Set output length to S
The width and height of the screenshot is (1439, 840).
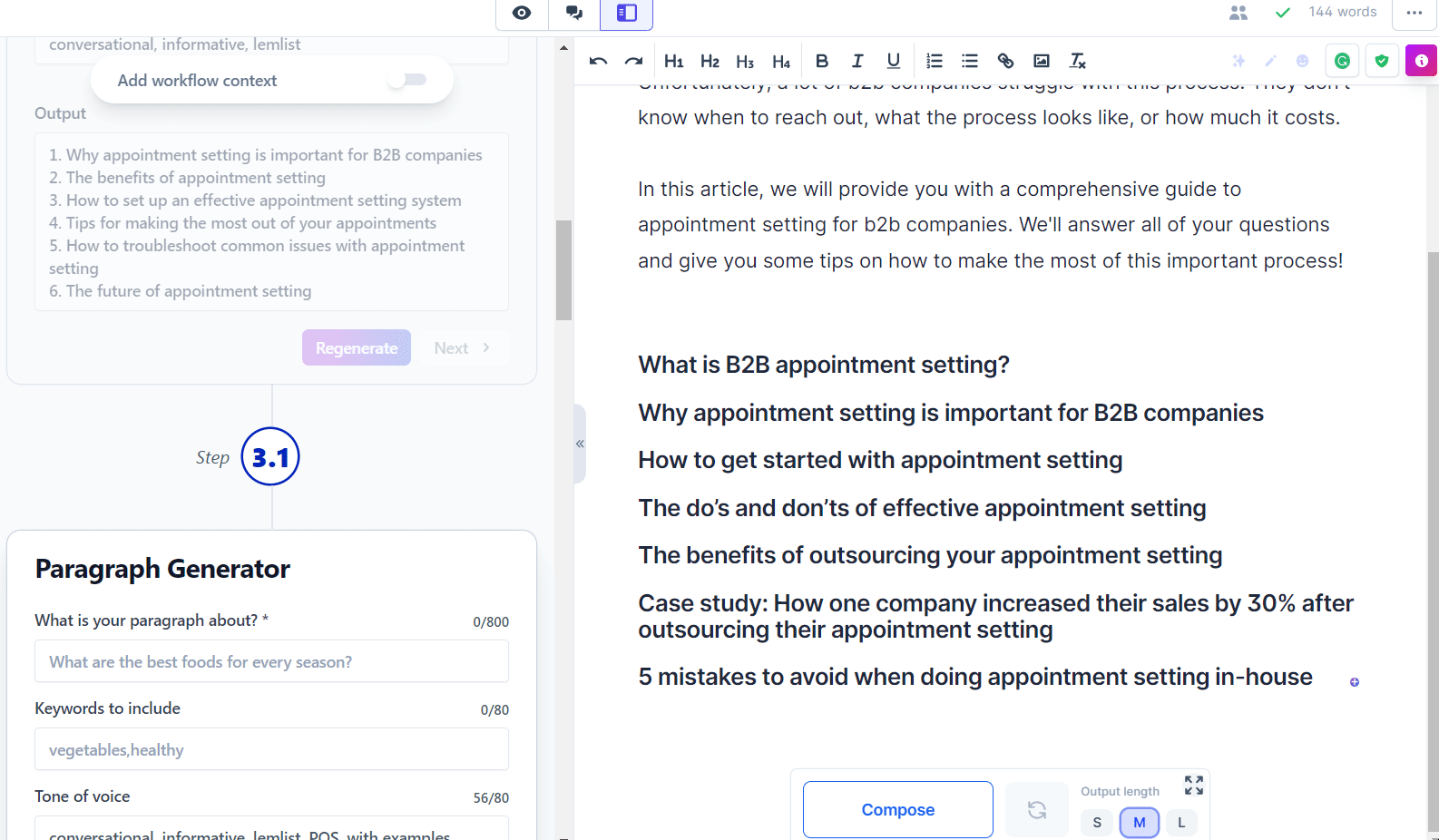(x=1097, y=823)
